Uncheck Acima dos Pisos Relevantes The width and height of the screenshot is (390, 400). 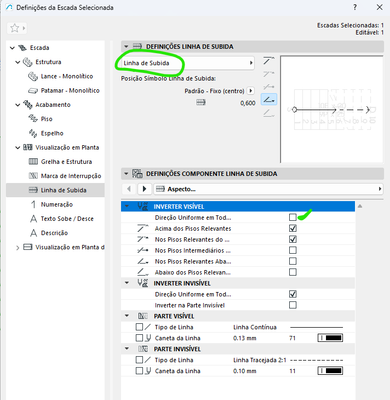293,228
